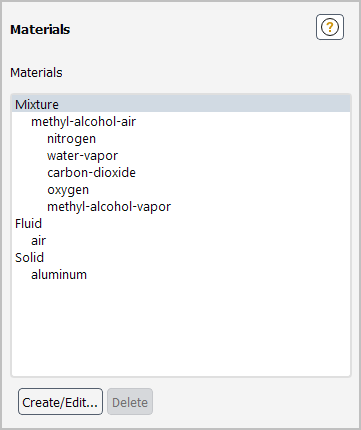Select the Fluid category heading
Viewport: 361px width, 430px height.
pos(28,223)
